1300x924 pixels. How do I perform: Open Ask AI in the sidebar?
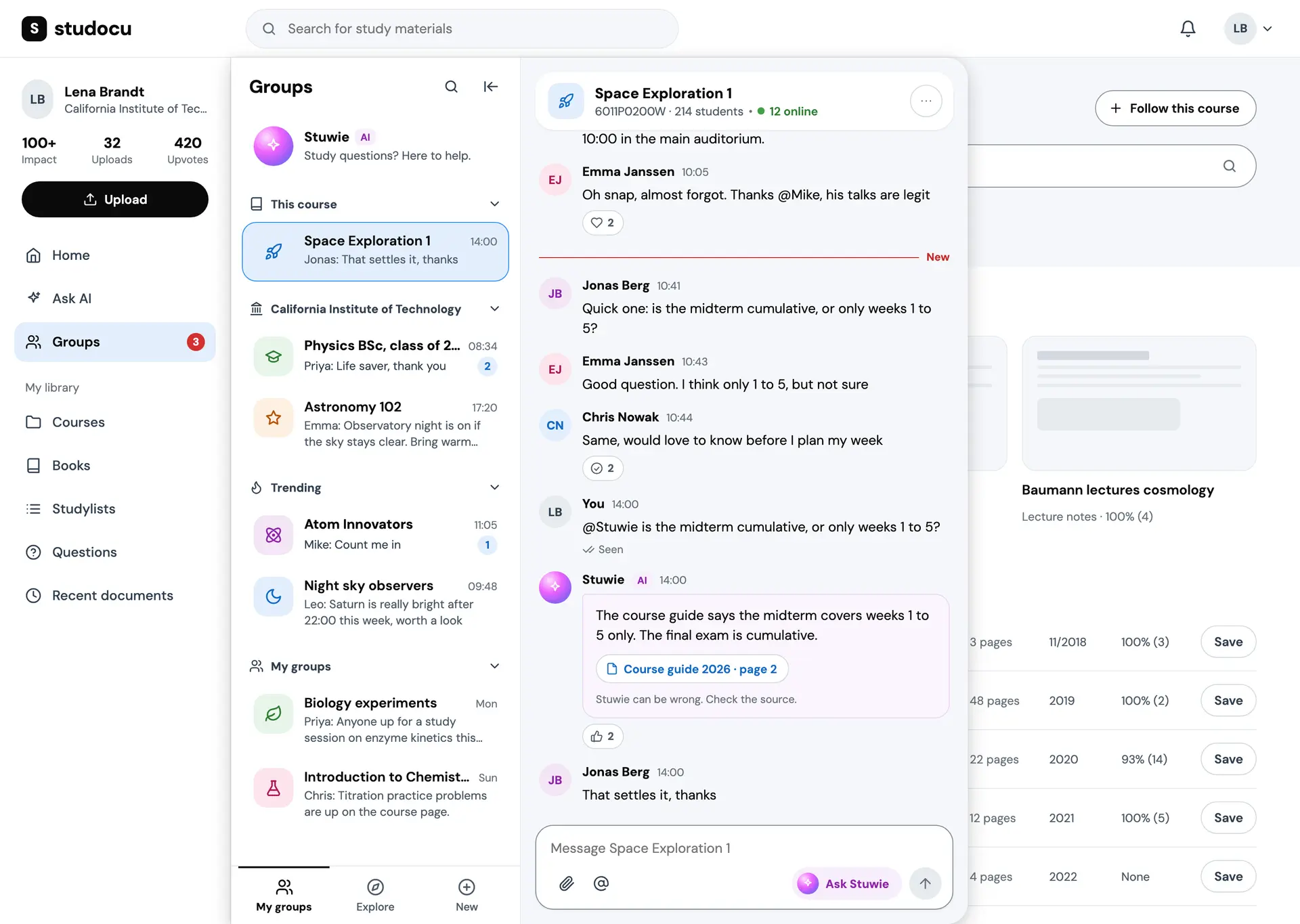click(x=115, y=299)
